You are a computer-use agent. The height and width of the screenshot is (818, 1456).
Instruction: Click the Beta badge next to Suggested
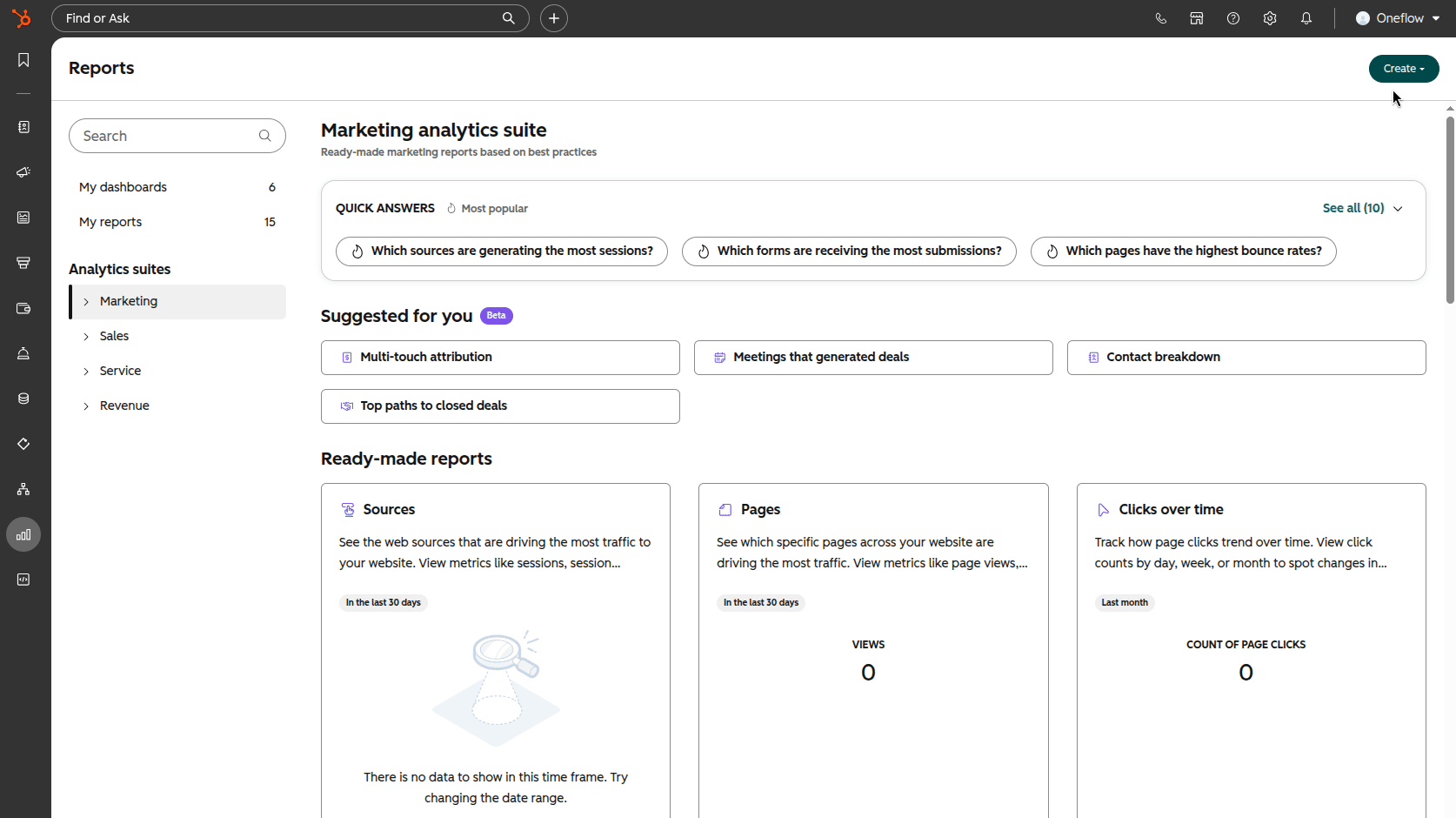coord(497,316)
